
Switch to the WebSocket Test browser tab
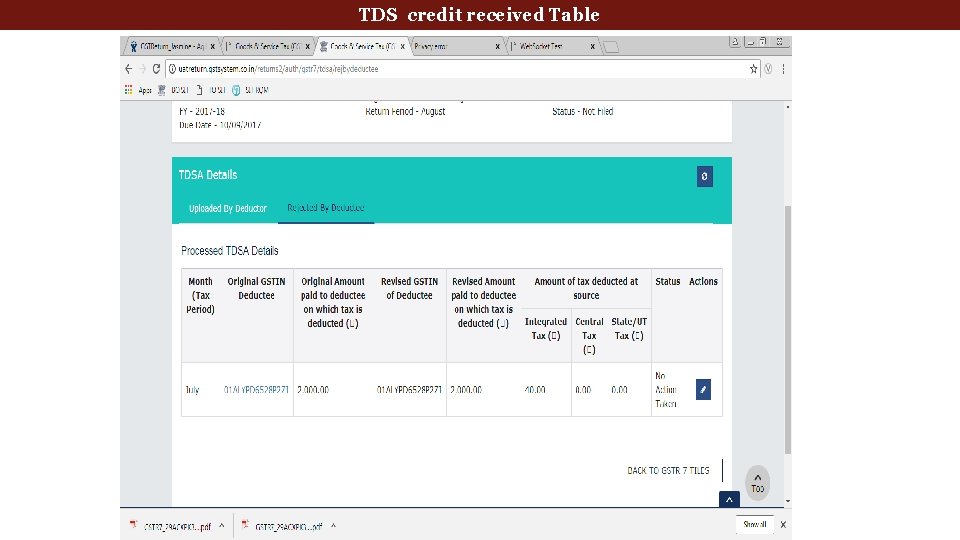(x=552, y=47)
